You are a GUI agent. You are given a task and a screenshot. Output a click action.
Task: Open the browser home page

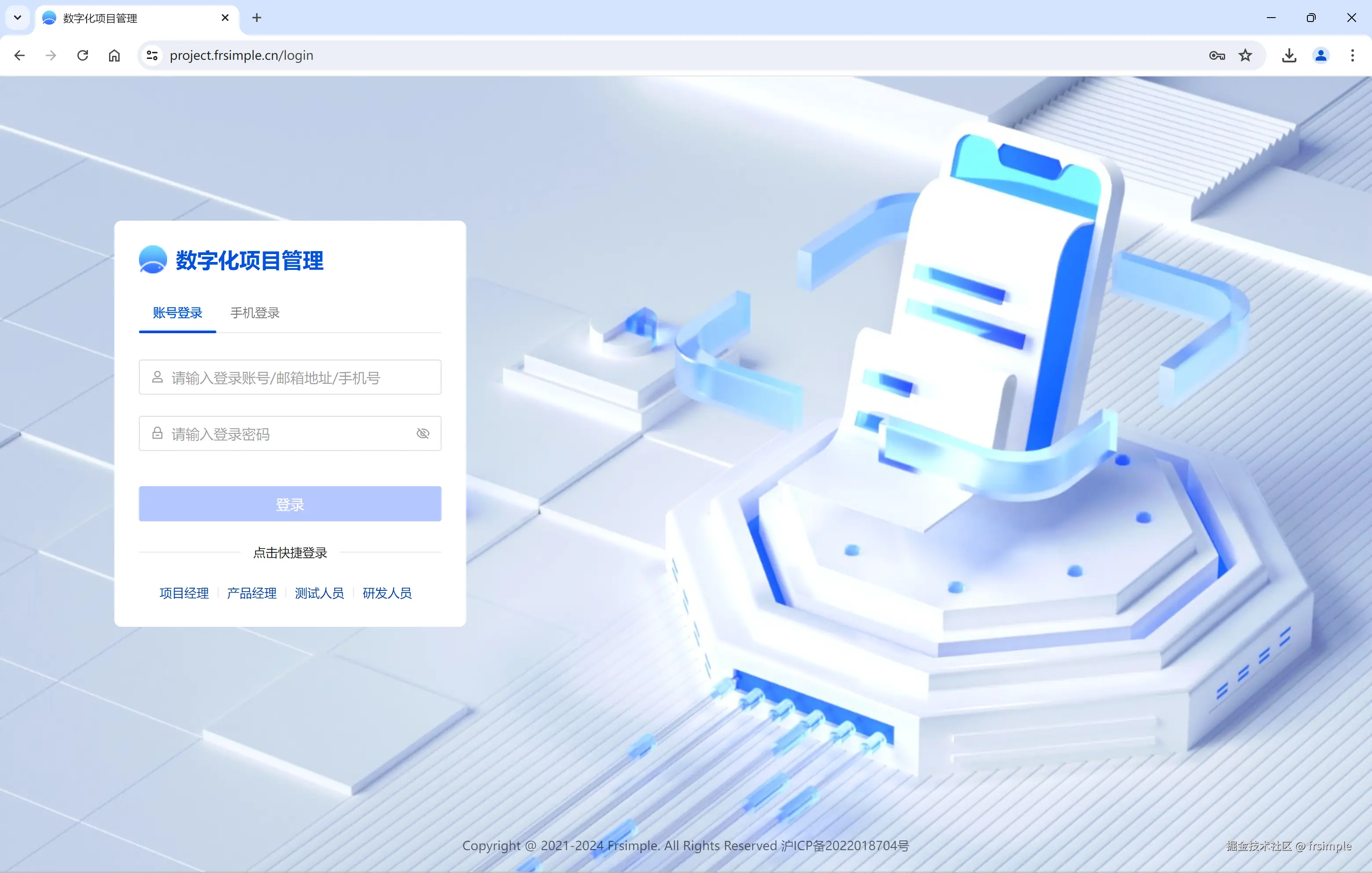click(x=114, y=55)
